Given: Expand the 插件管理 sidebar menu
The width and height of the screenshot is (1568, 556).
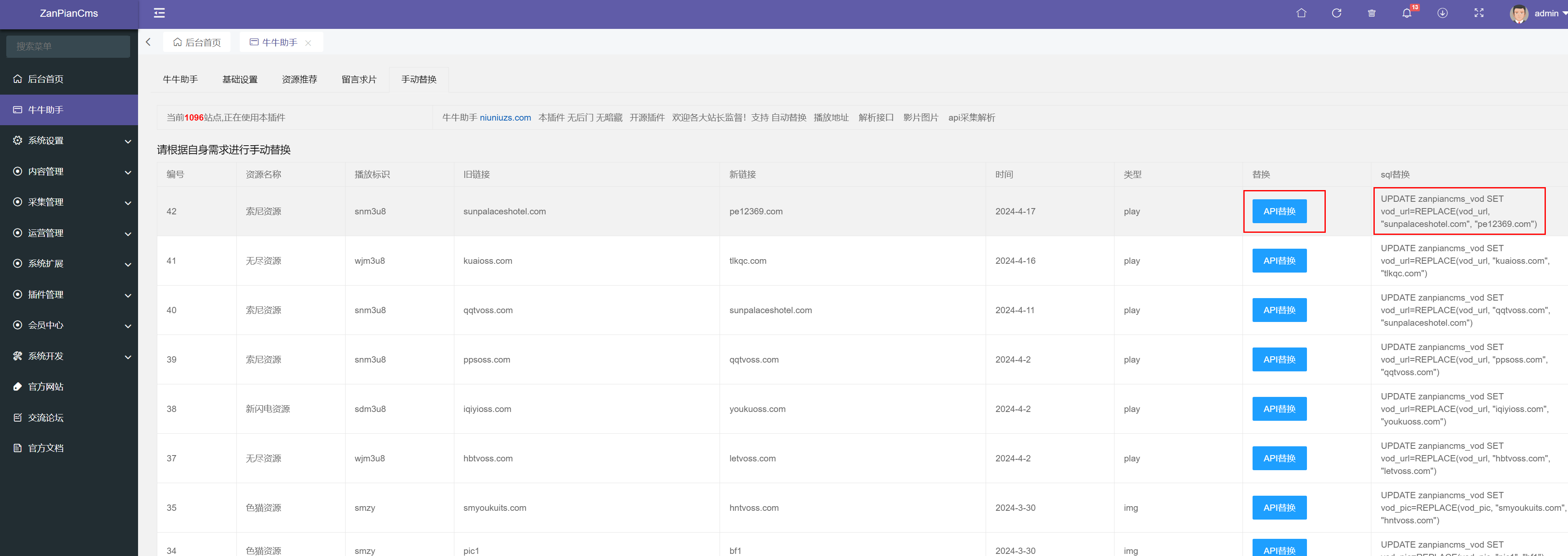Looking at the screenshot, I should point(69,295).
